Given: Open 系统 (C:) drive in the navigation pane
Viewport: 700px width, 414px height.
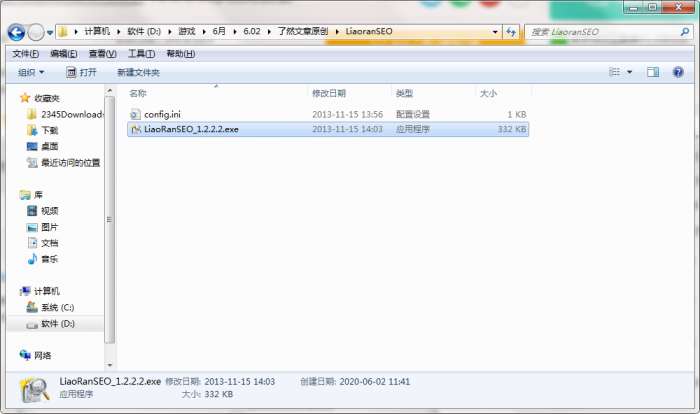Looking at the screenshot, I should [58, 307].
